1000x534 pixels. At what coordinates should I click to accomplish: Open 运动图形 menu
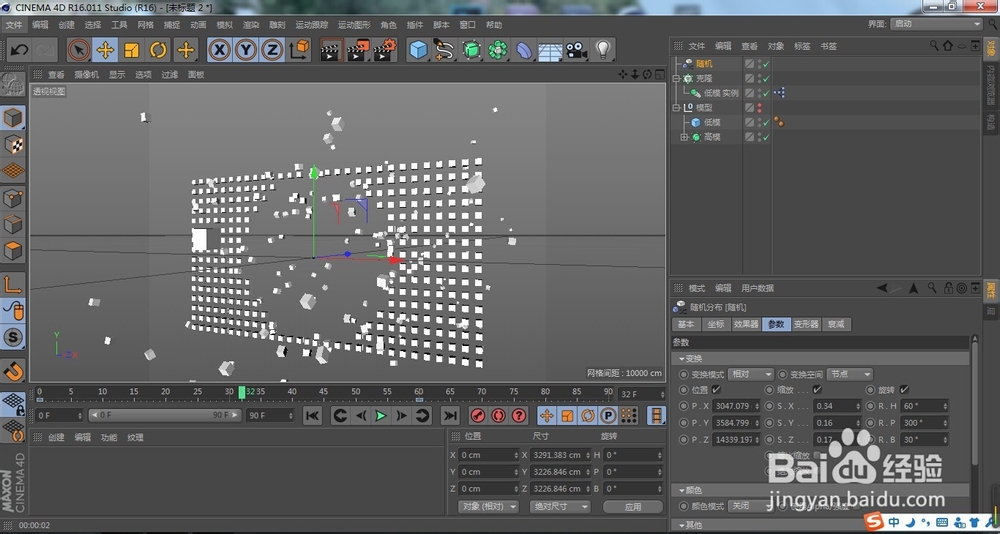(x=354, y=25)
